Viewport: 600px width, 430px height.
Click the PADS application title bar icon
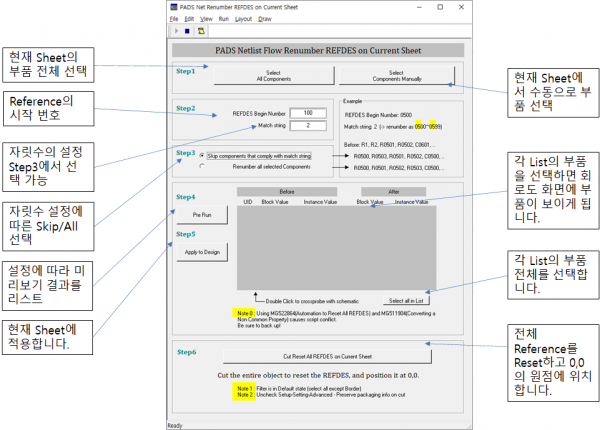click(173, 7)
